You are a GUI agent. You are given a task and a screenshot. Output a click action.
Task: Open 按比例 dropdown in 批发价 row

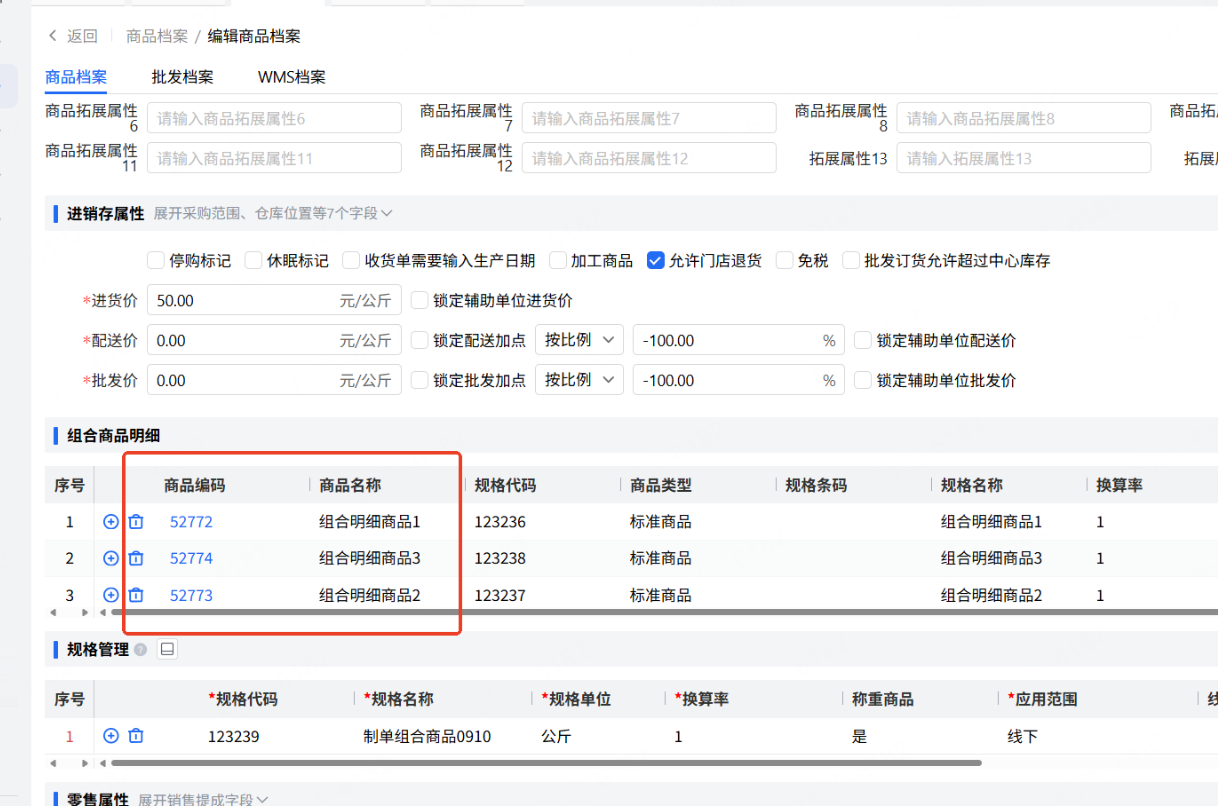(579, 380)
